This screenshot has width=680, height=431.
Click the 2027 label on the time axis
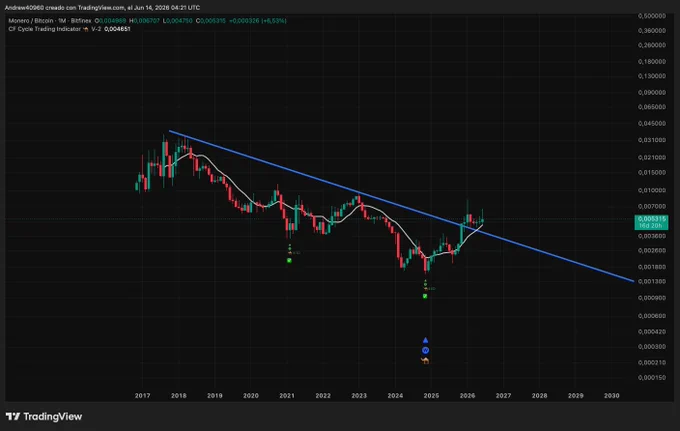tap(503, 395)
